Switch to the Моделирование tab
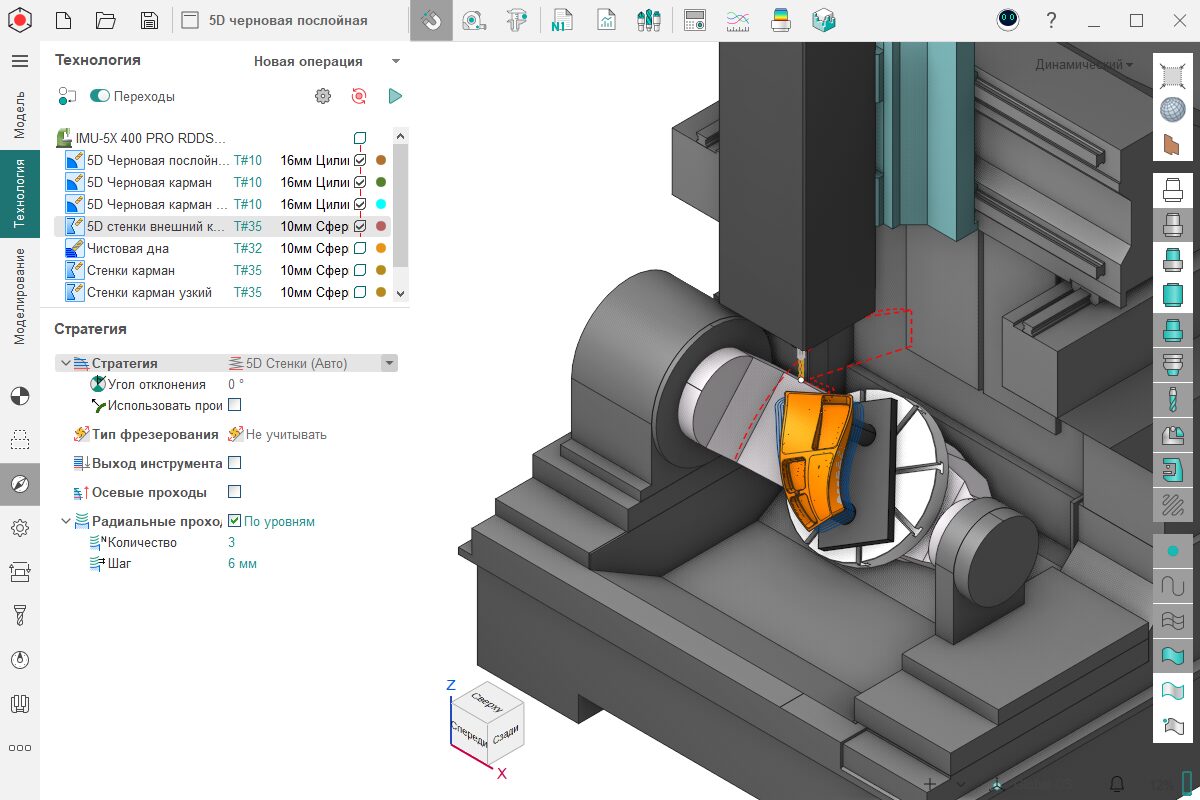This screenshot has height=800, width=1200. point(20,297)
